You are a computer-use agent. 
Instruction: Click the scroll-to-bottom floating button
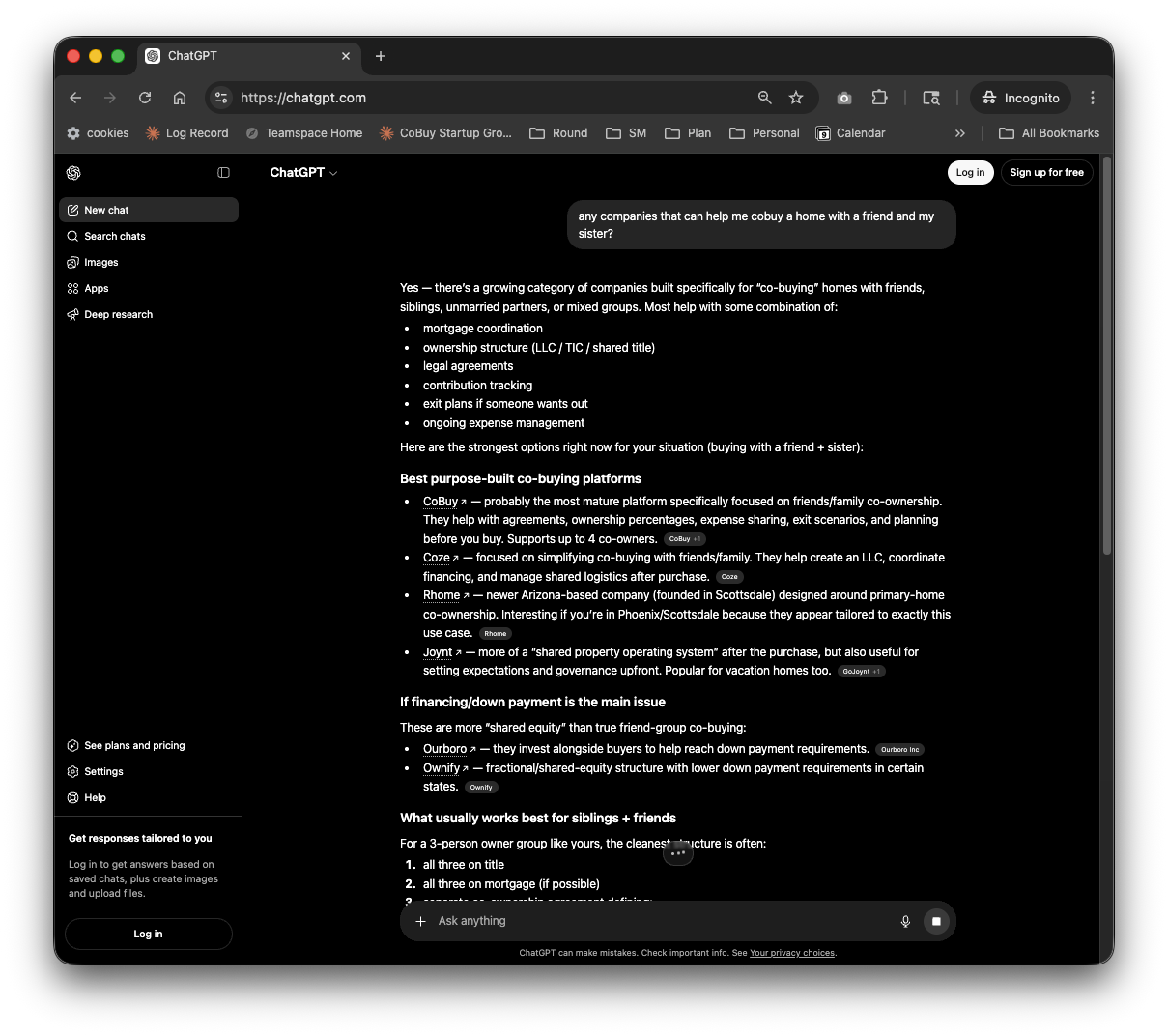click(x=678, y=853)
